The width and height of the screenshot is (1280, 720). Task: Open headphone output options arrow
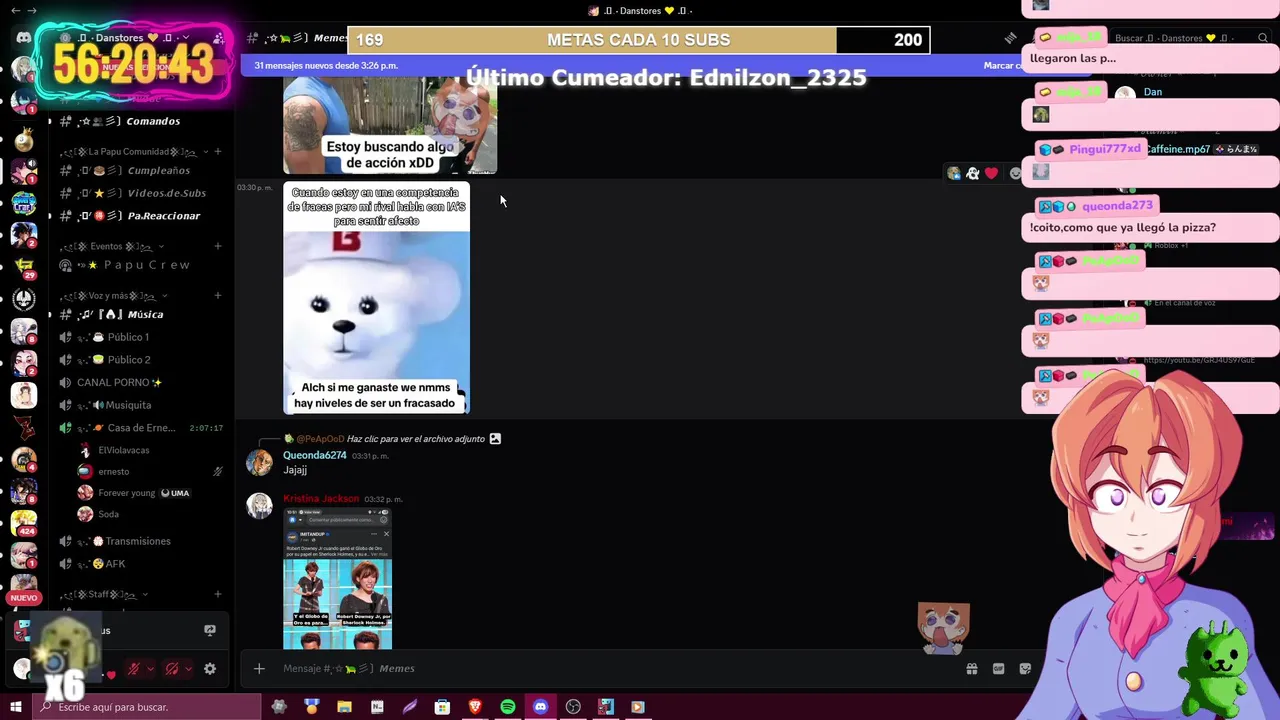coord(188,669)
